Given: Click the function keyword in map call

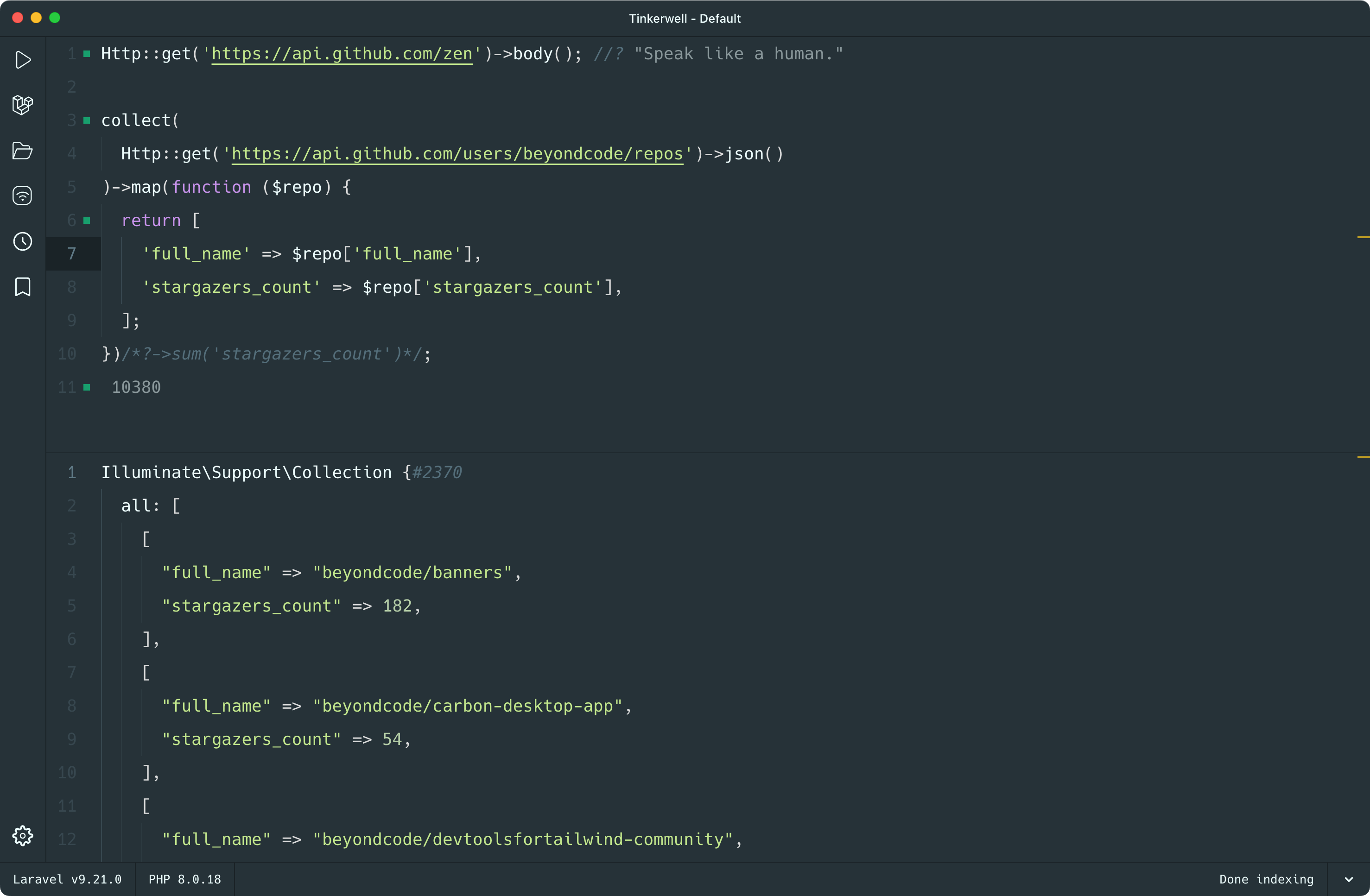Looking at the screenshot, I should (x=211, y=187).
